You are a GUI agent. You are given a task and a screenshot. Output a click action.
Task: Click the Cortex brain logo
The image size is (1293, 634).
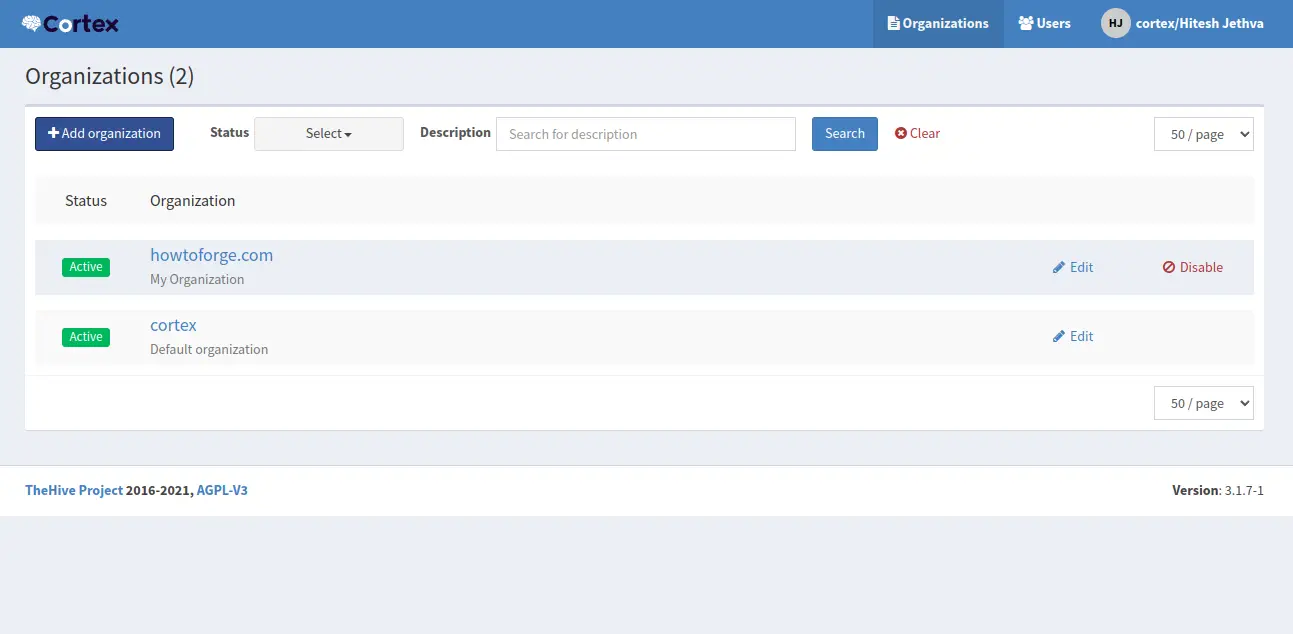(x=70, y=23)
